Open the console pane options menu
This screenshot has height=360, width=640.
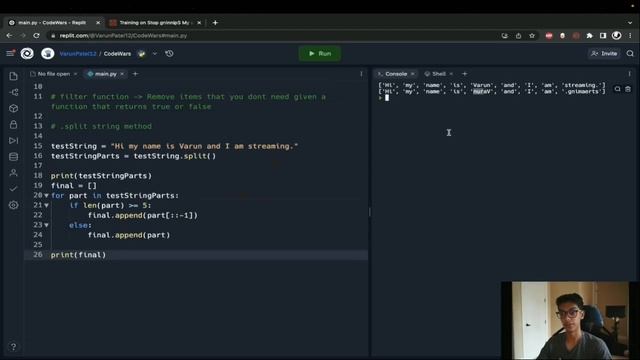(x=629, y=74)
